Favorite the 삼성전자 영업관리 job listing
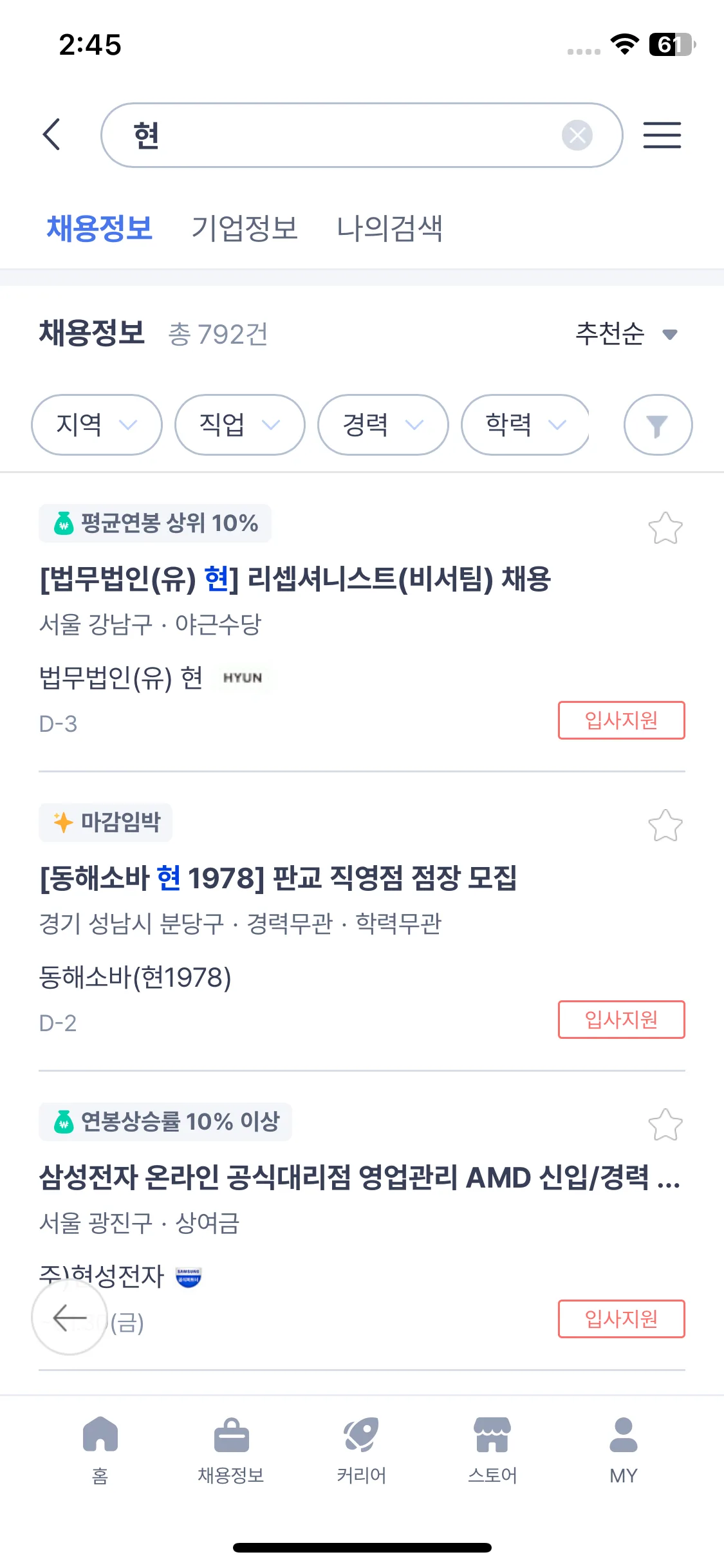Screen dimensions: 724x1568 [665, 1125]
